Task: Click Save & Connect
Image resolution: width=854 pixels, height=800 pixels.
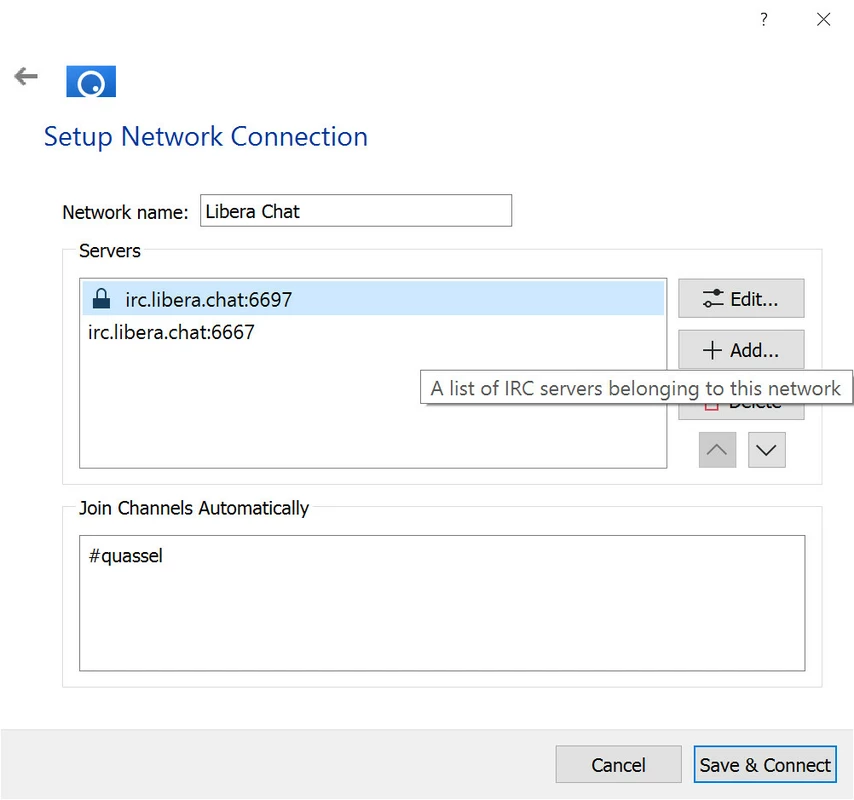Action: 765,765
